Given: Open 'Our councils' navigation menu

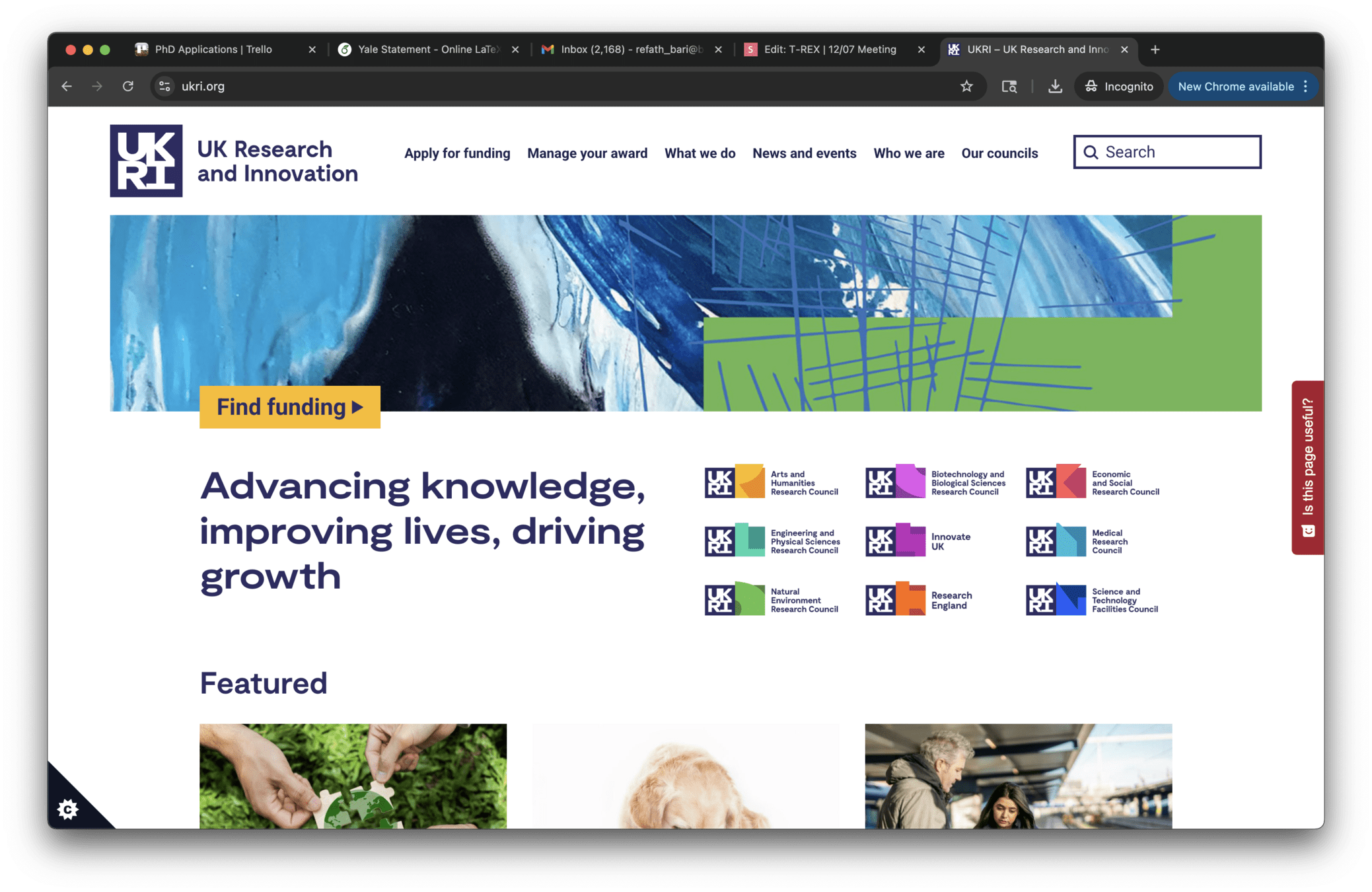Looking at the screenshot, I should pyautogui.click(x=999, y=153).
